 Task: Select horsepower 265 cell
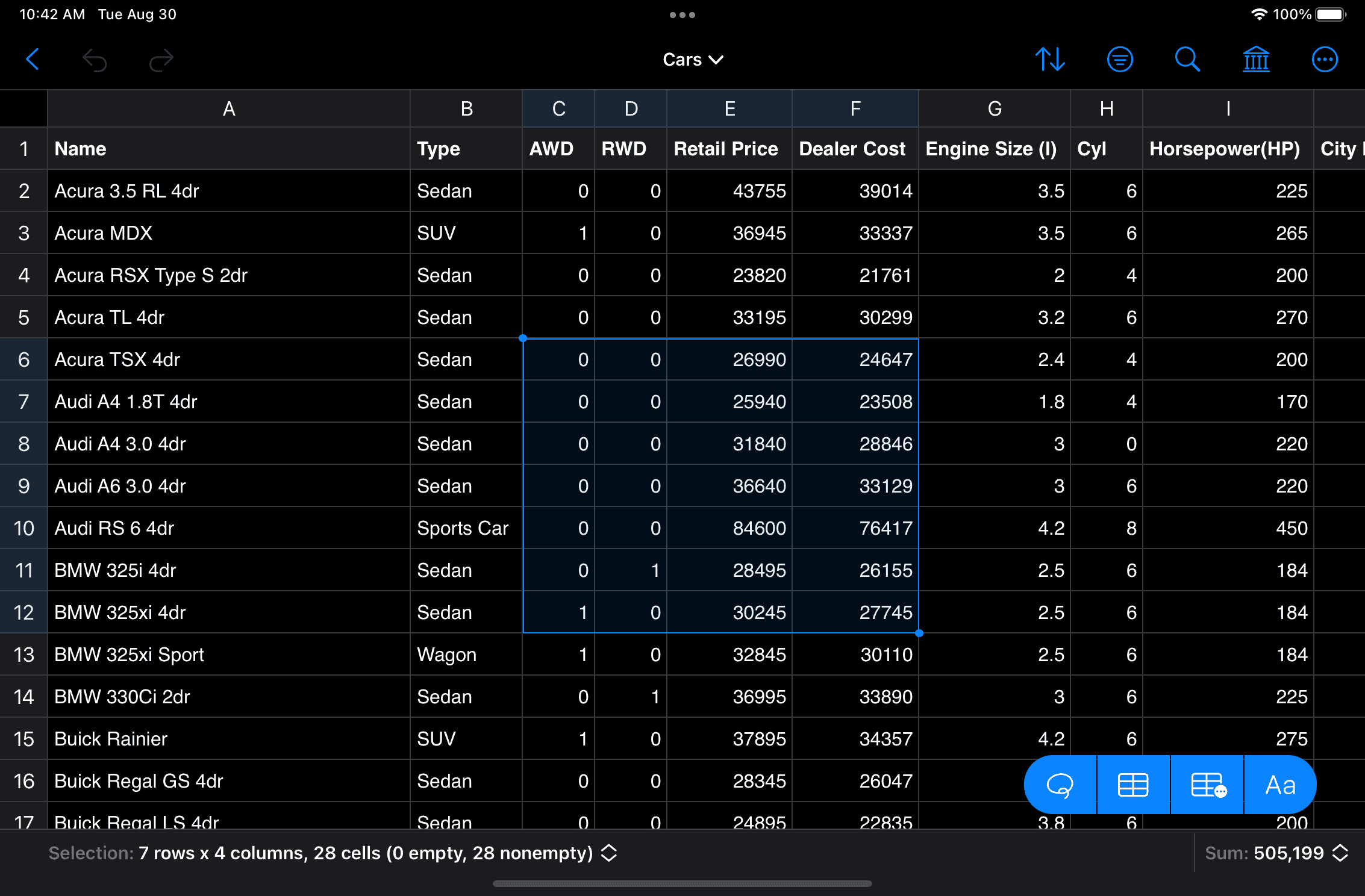click(1228, 233)
